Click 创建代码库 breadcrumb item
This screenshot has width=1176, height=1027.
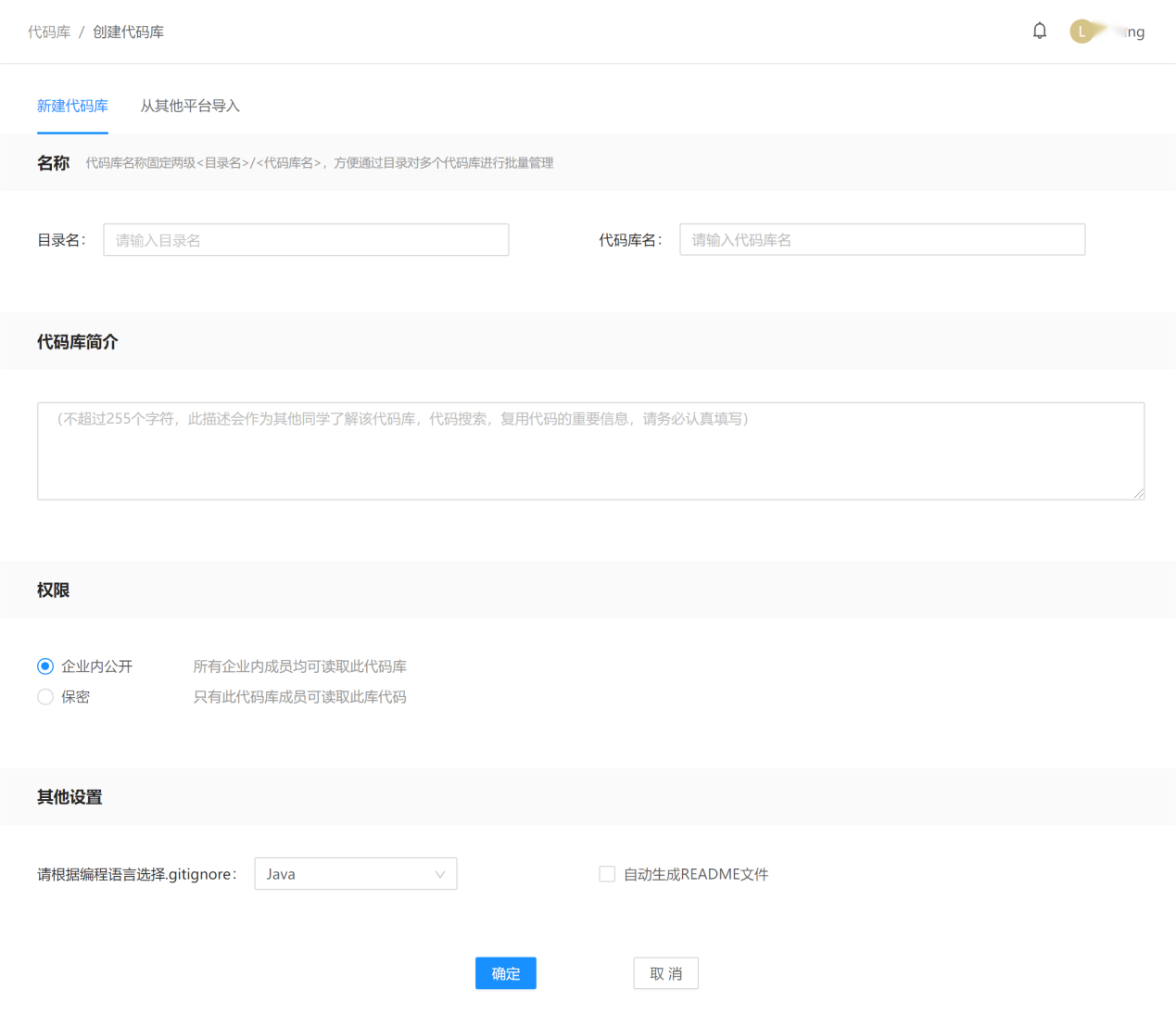pos(128,32)
